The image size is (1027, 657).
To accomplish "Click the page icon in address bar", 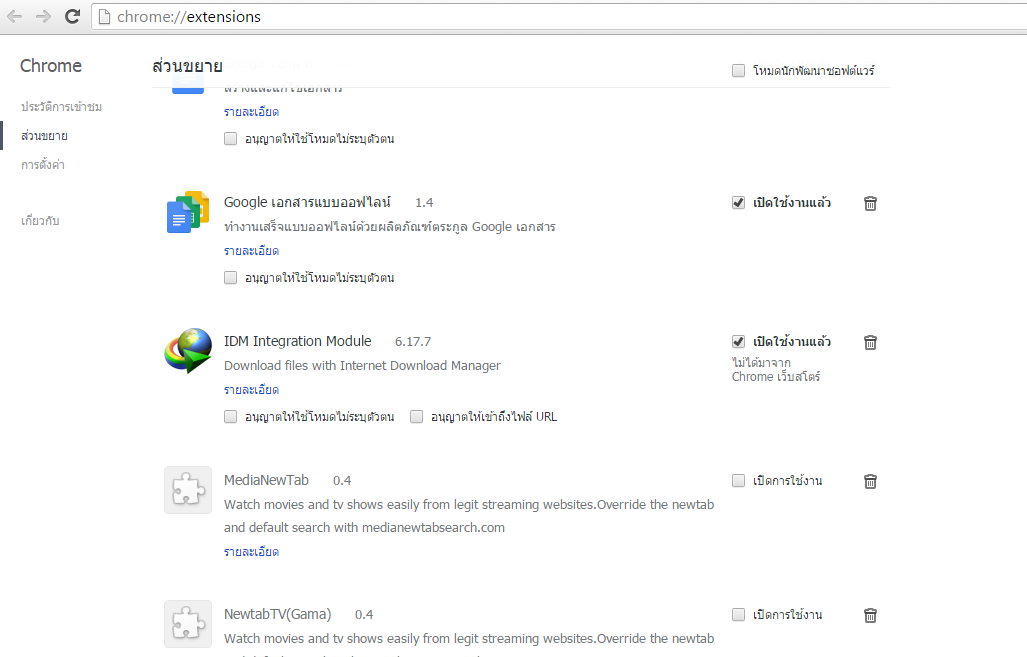I will click(103, 16).
